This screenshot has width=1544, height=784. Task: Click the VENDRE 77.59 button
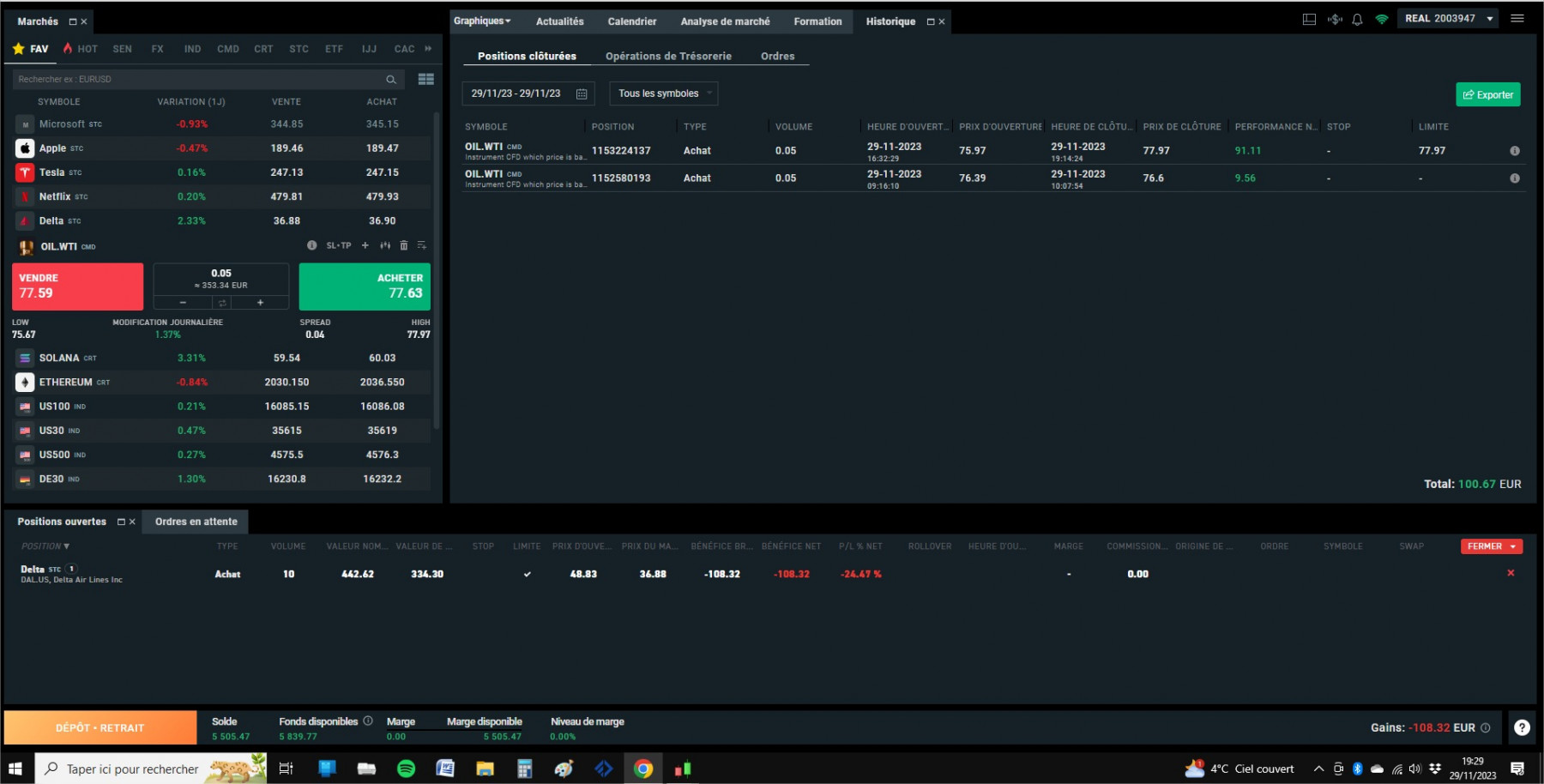pos(77,286)
